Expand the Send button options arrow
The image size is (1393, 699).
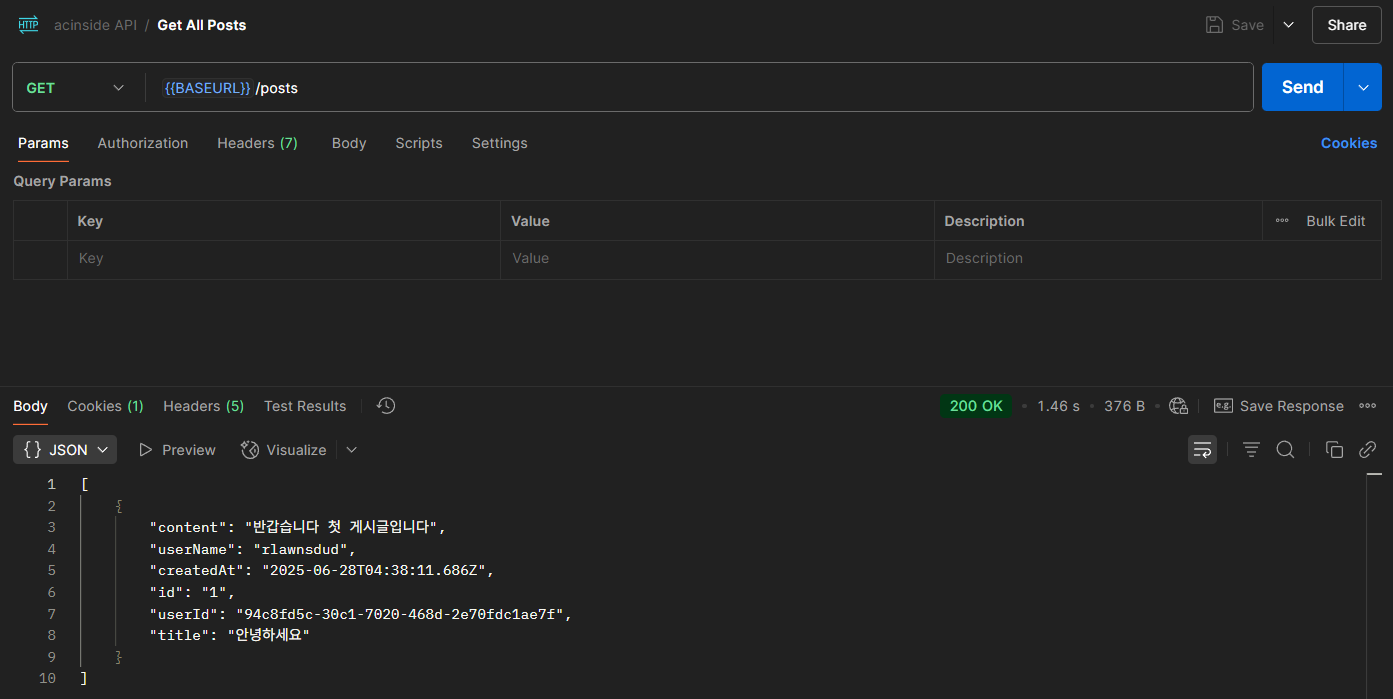click(x=1363, y=87)
